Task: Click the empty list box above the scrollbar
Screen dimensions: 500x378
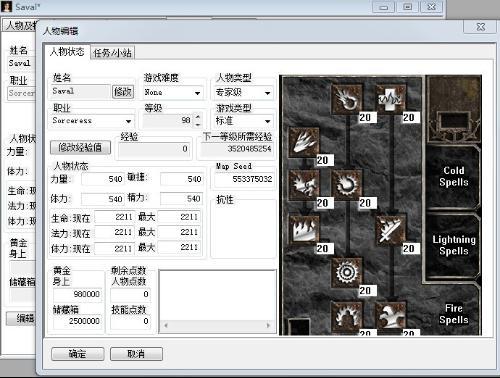Action: [x=218, y=296]
